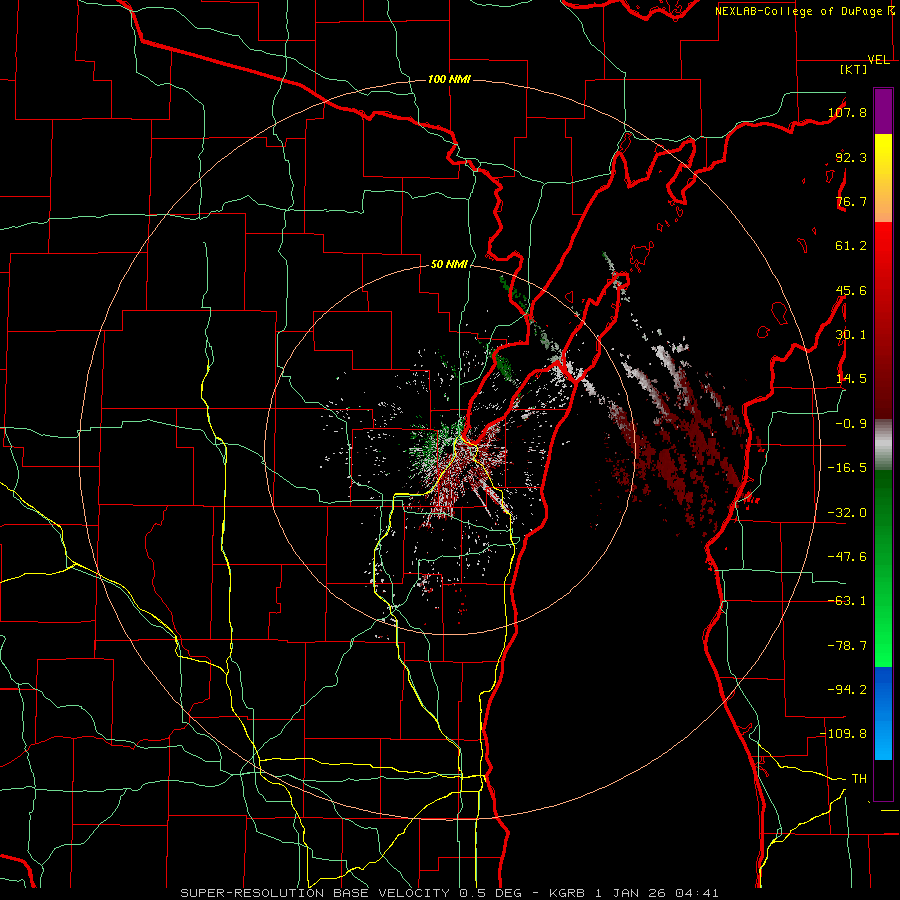Click the -94.2 velocity scale value

847,690
